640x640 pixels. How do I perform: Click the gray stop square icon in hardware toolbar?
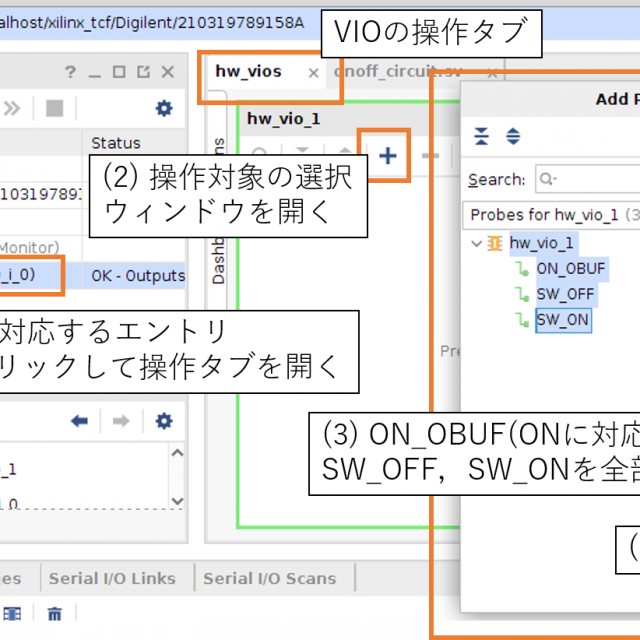pos(54,108)
